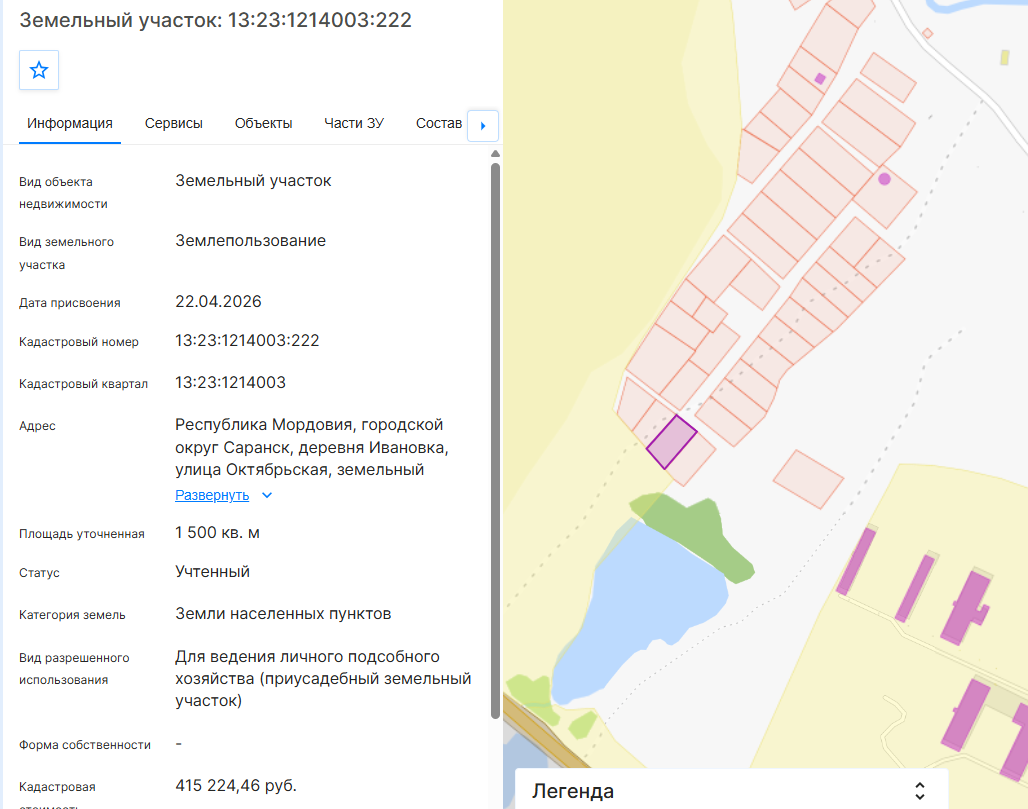The image size is (1028, 809).
Task: Click the blue chevron beside Развернуть
Action: coord(267,496)
